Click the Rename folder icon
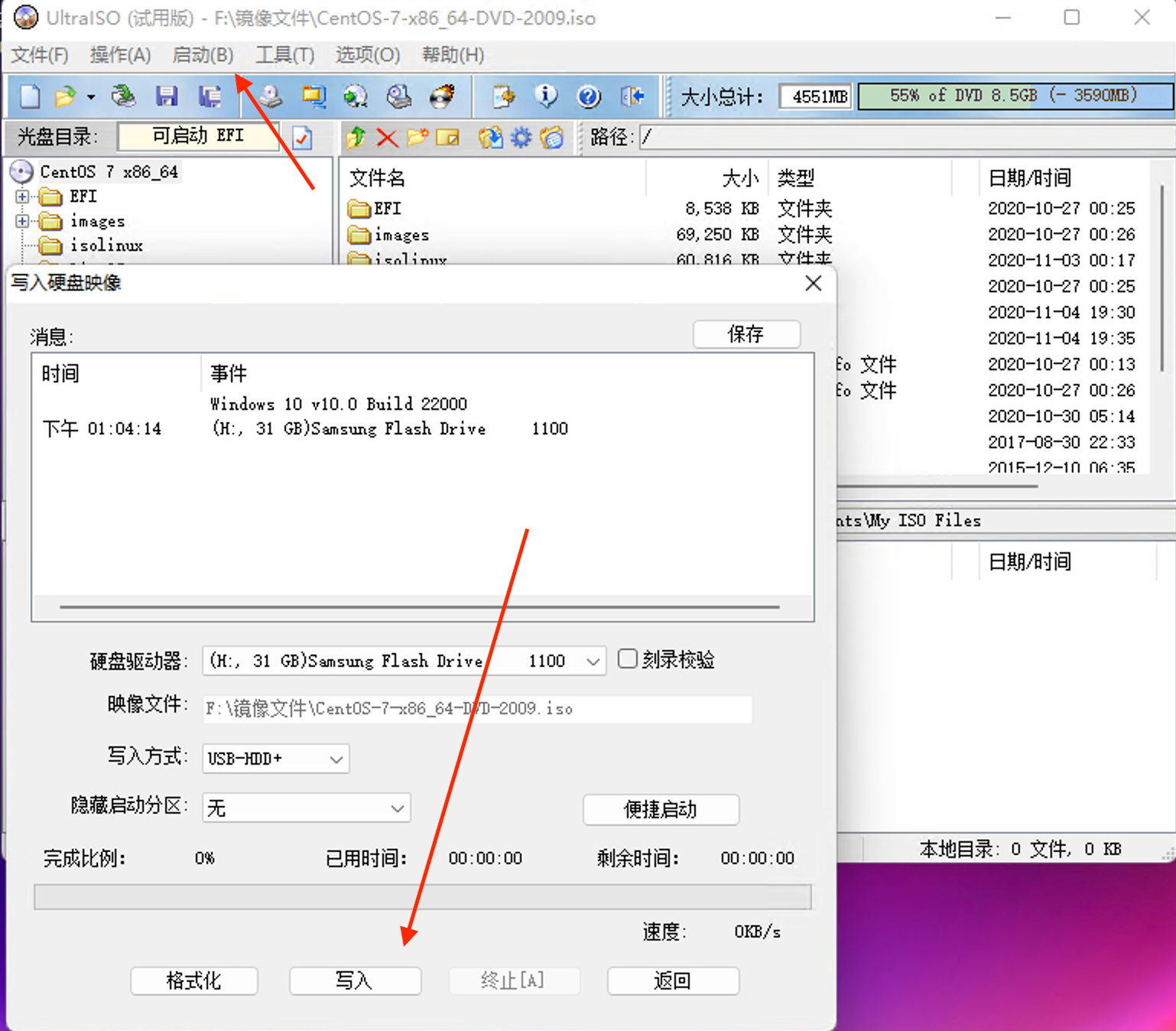The image size is (1176, 1031). pos(448,138)
